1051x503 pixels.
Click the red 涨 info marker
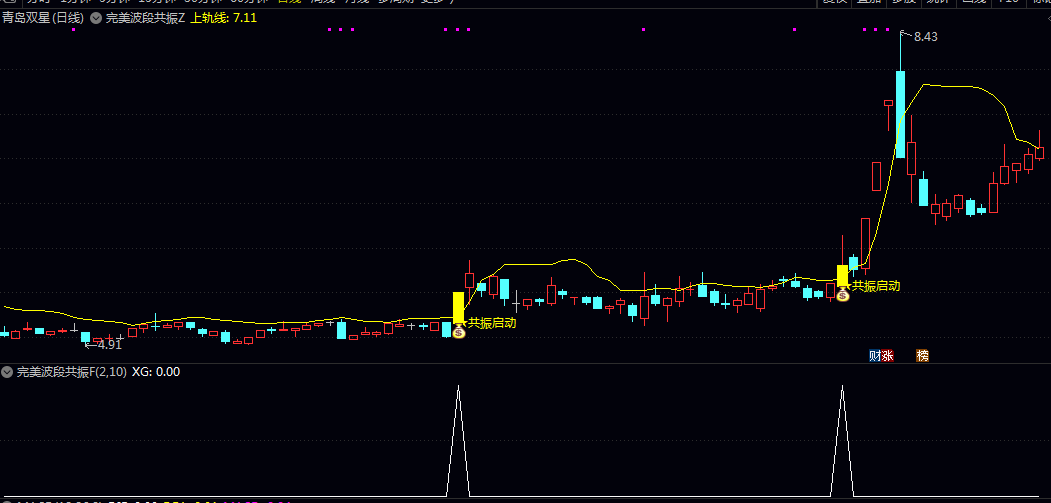[x=887, y=356]
